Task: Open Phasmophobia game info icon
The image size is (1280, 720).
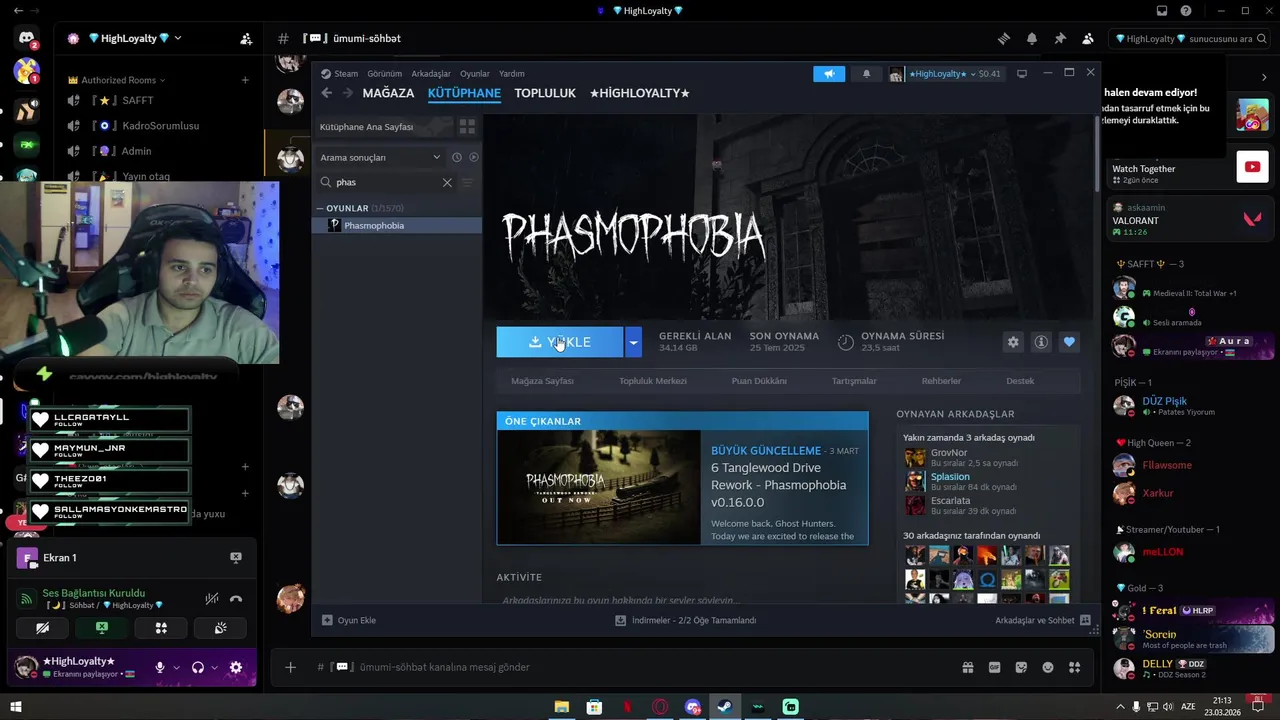Action: tap(1041, 342)
